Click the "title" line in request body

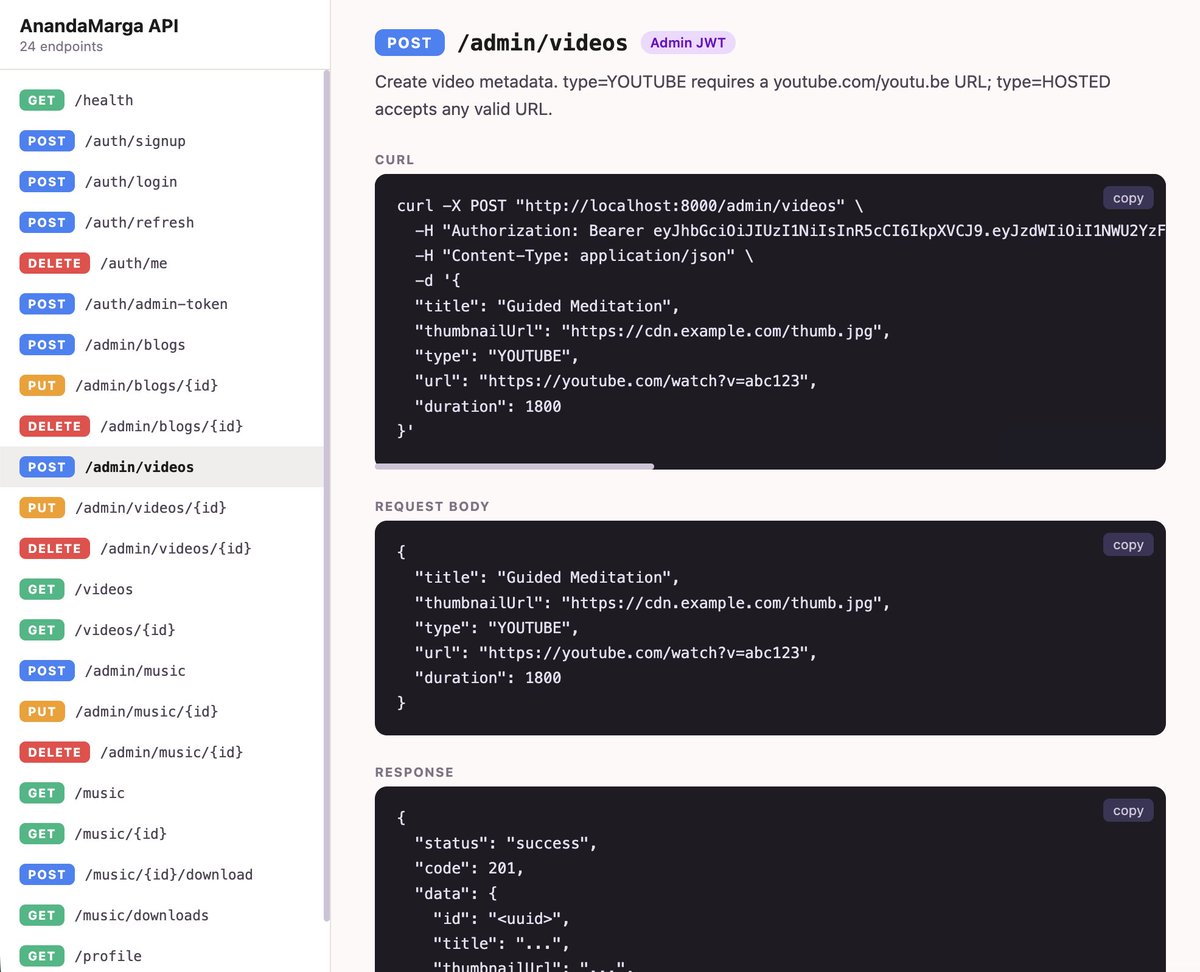[x=547, y=577]
